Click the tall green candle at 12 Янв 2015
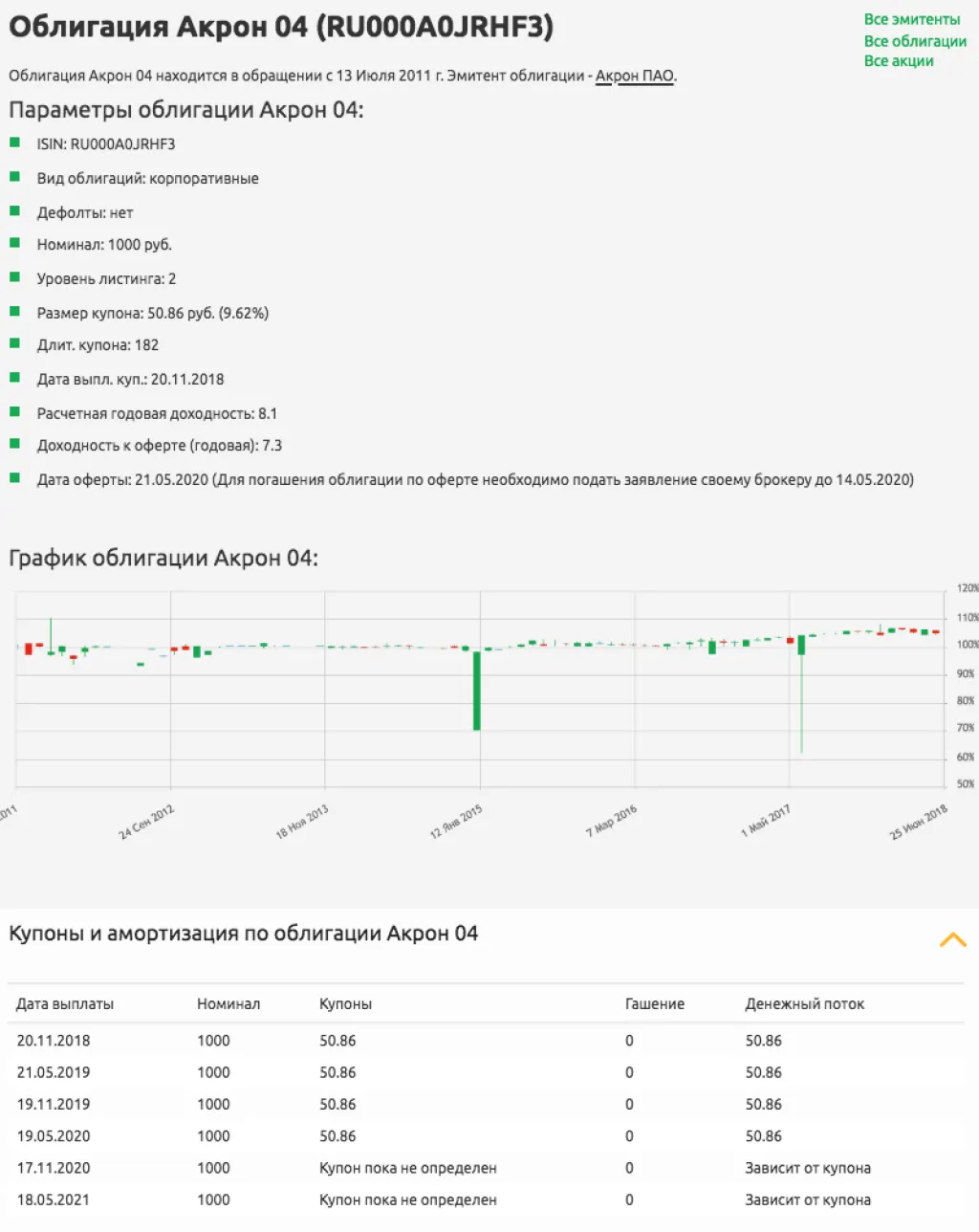 tap(477, 690)
